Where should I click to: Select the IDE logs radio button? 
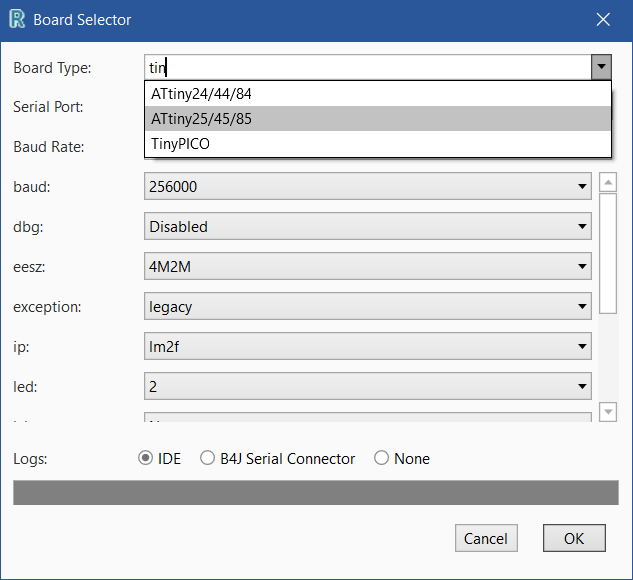point(146,459)
